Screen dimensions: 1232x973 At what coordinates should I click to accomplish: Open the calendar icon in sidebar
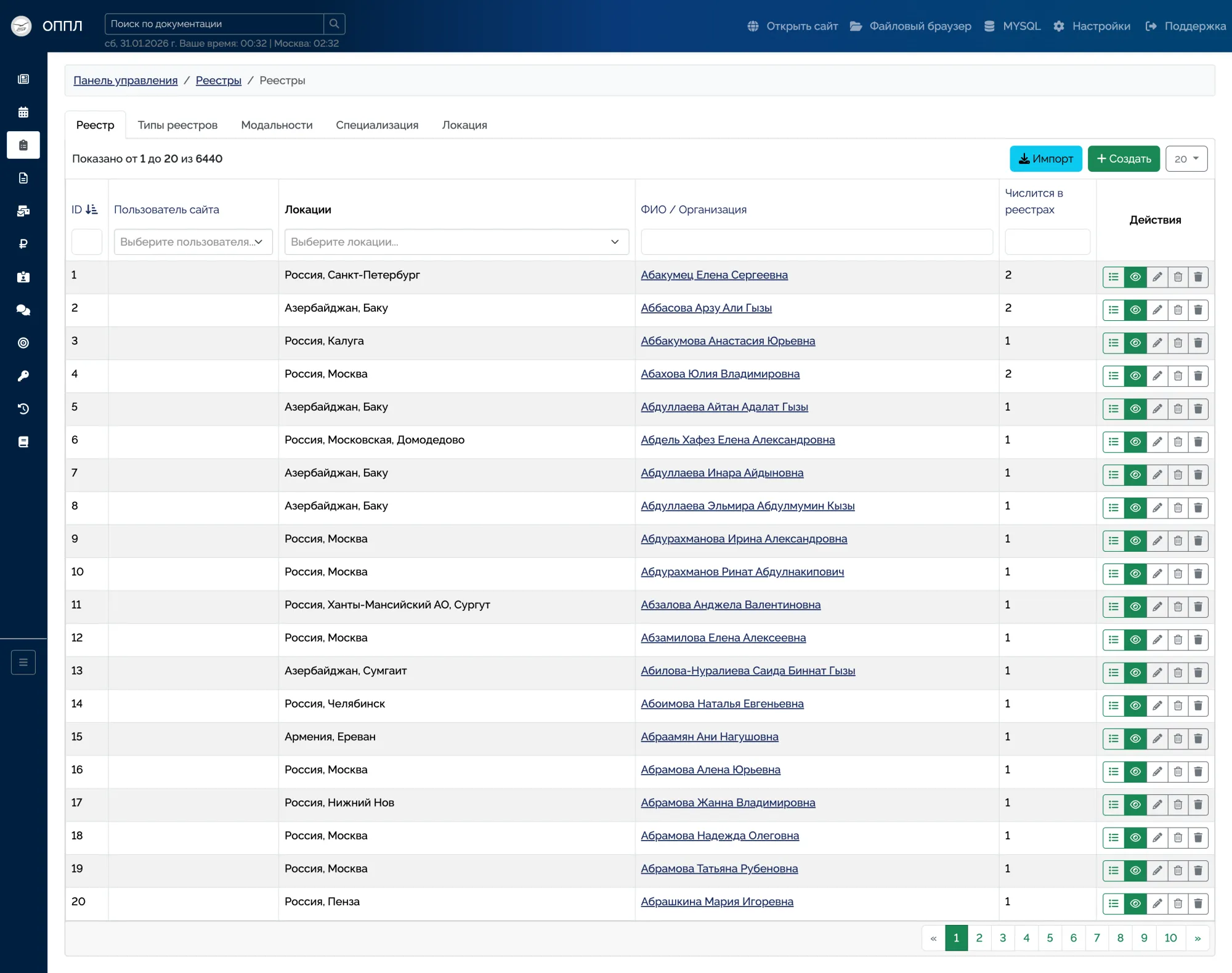(23, 112)
